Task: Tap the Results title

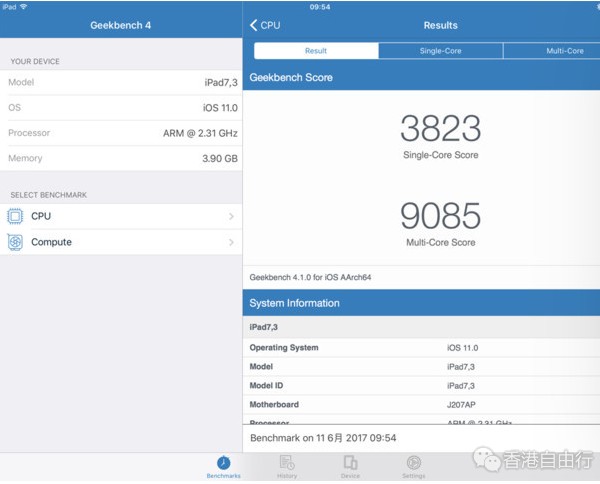Action: coord(440,25)
